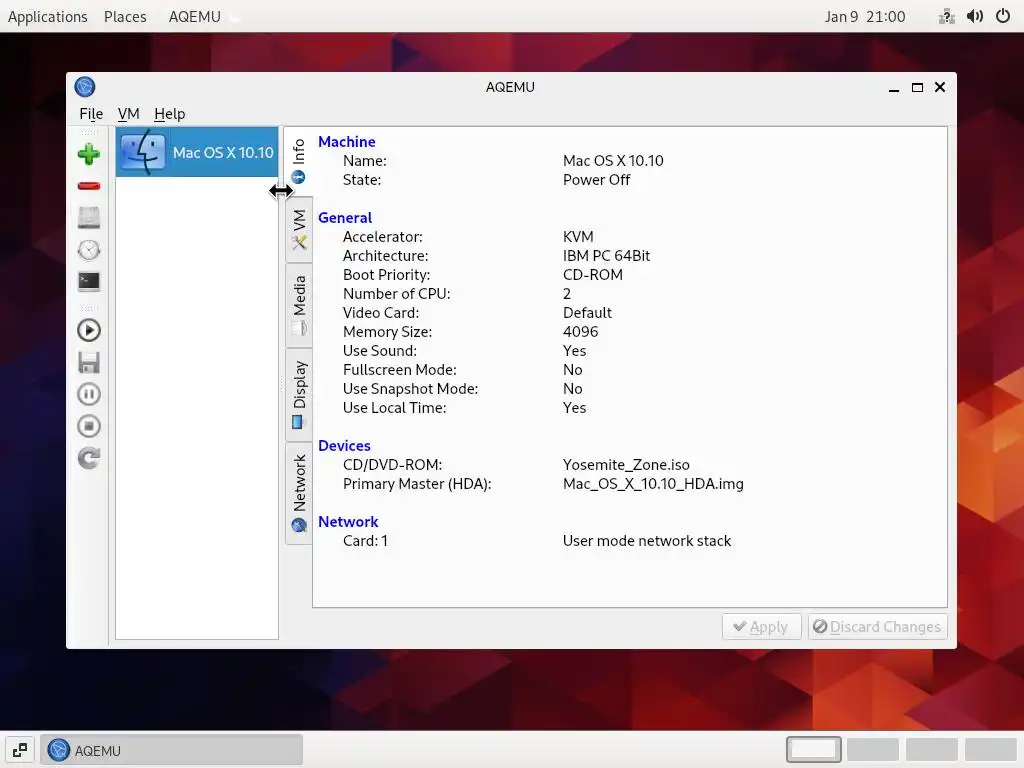Switch to the Media tab
Viewport: 1024px width, 768px height.
click(x=299, y=305)
